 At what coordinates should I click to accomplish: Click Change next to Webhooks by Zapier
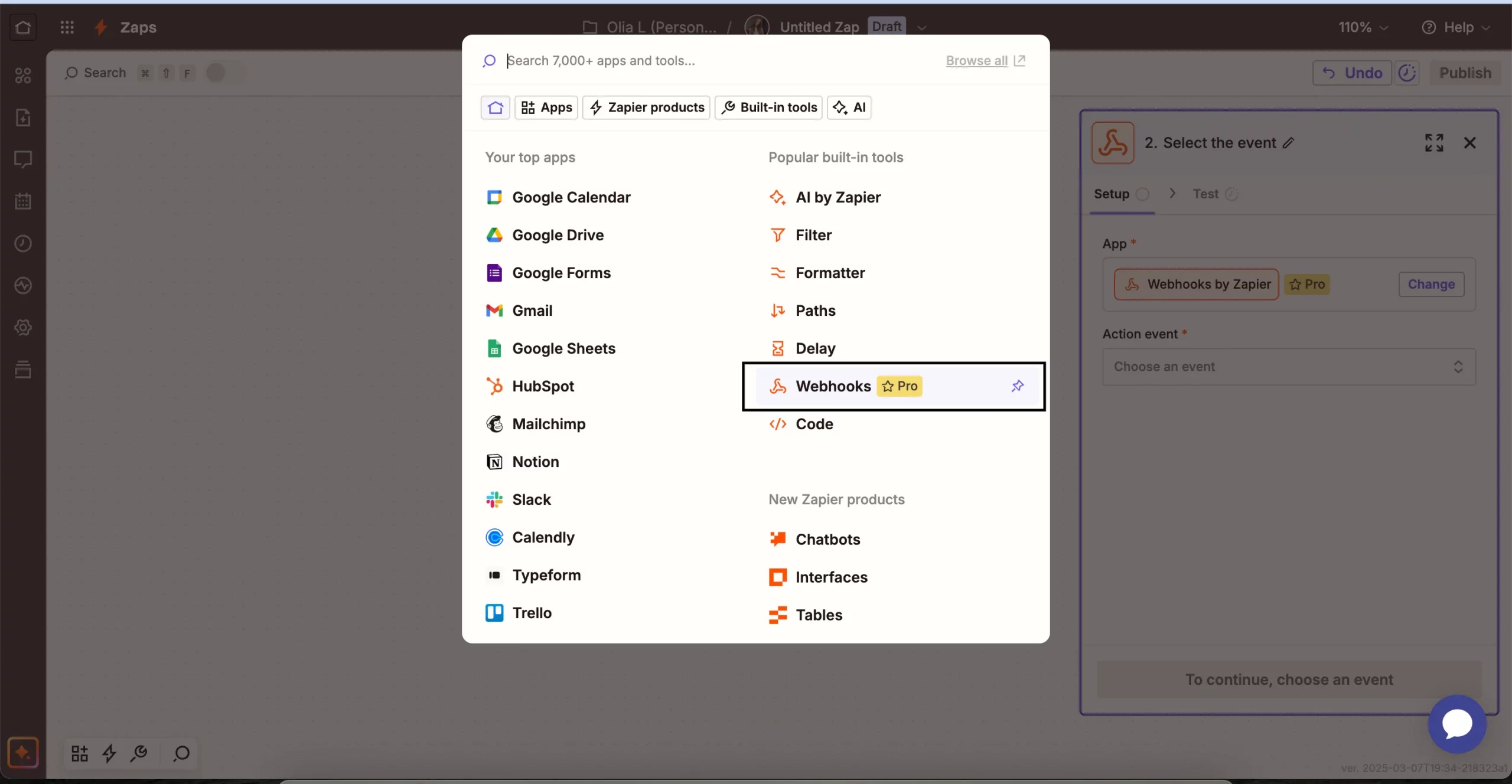point(1431,284)
